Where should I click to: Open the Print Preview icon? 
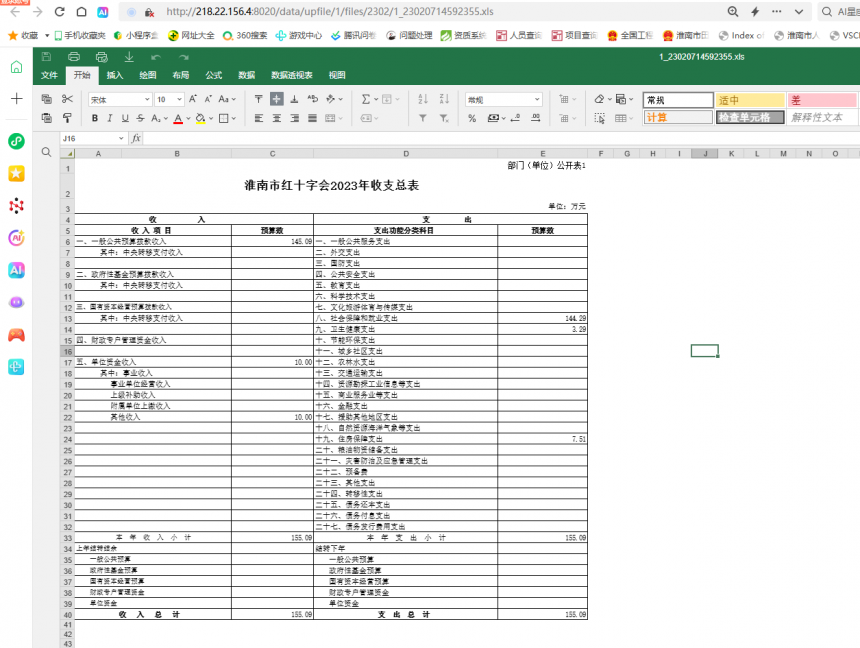pyautogui.click(x=101, y=57)
